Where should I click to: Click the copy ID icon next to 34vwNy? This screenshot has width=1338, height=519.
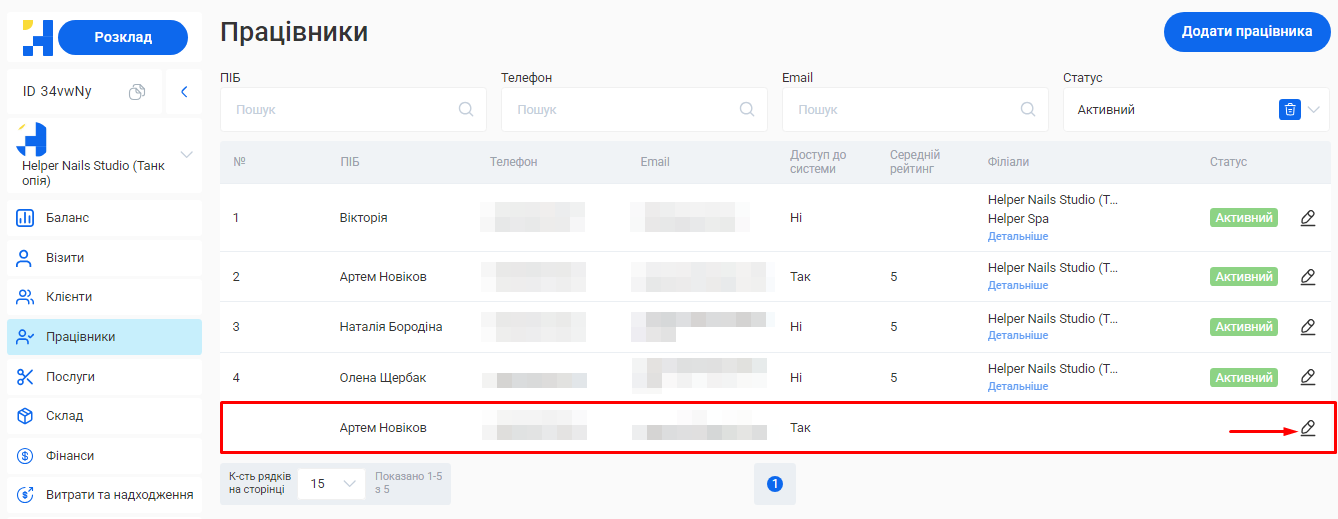[137, 92]
